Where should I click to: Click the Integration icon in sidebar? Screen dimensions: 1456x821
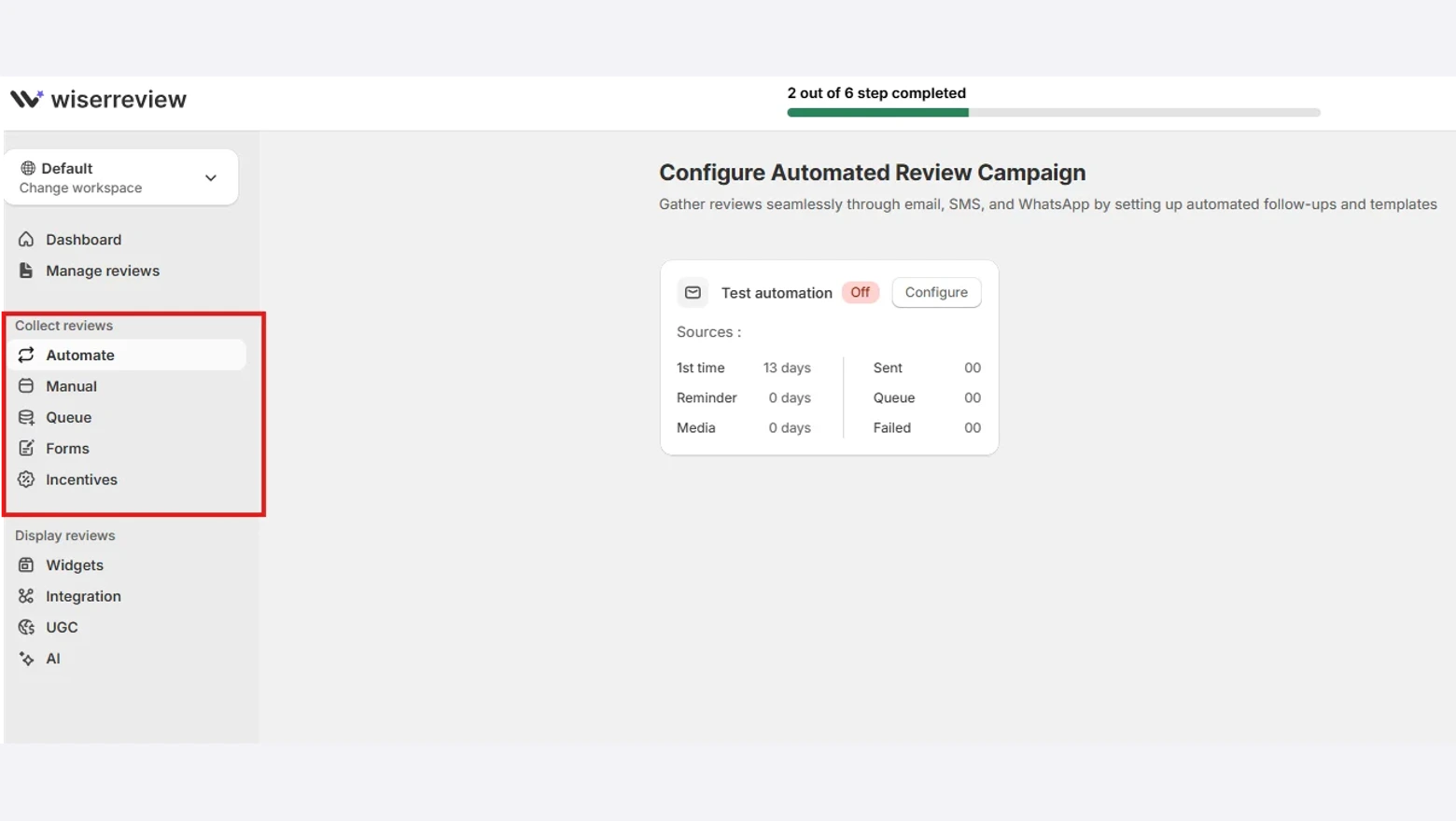click(26, 596)
